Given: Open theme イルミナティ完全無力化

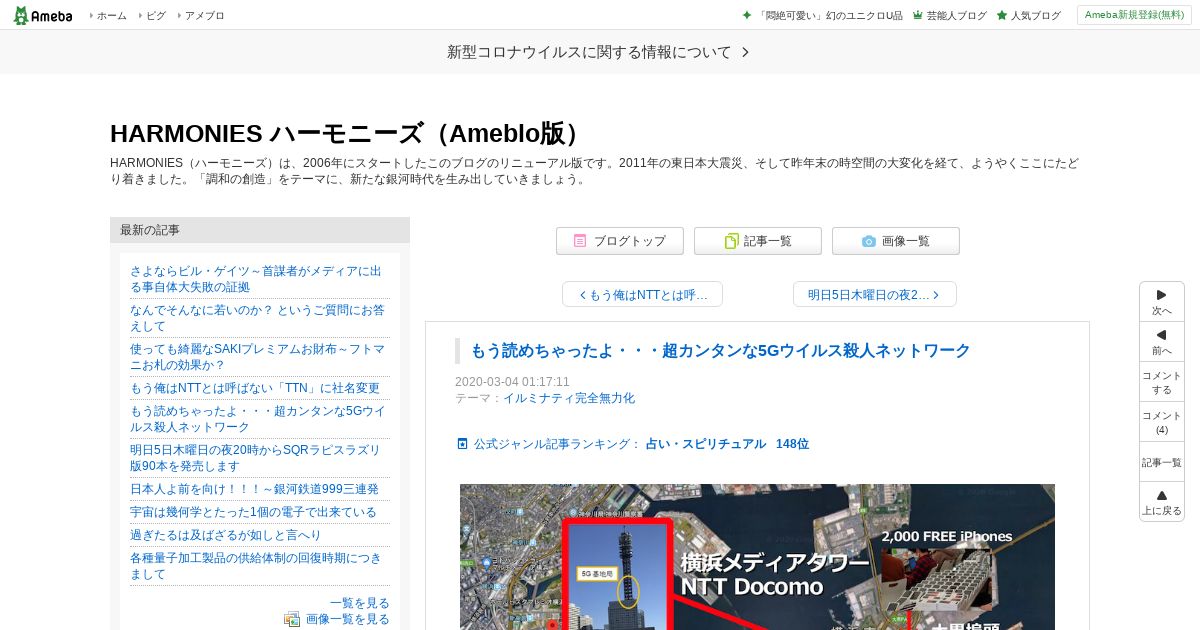Looking at the screenshot, I should pos(569,398).
